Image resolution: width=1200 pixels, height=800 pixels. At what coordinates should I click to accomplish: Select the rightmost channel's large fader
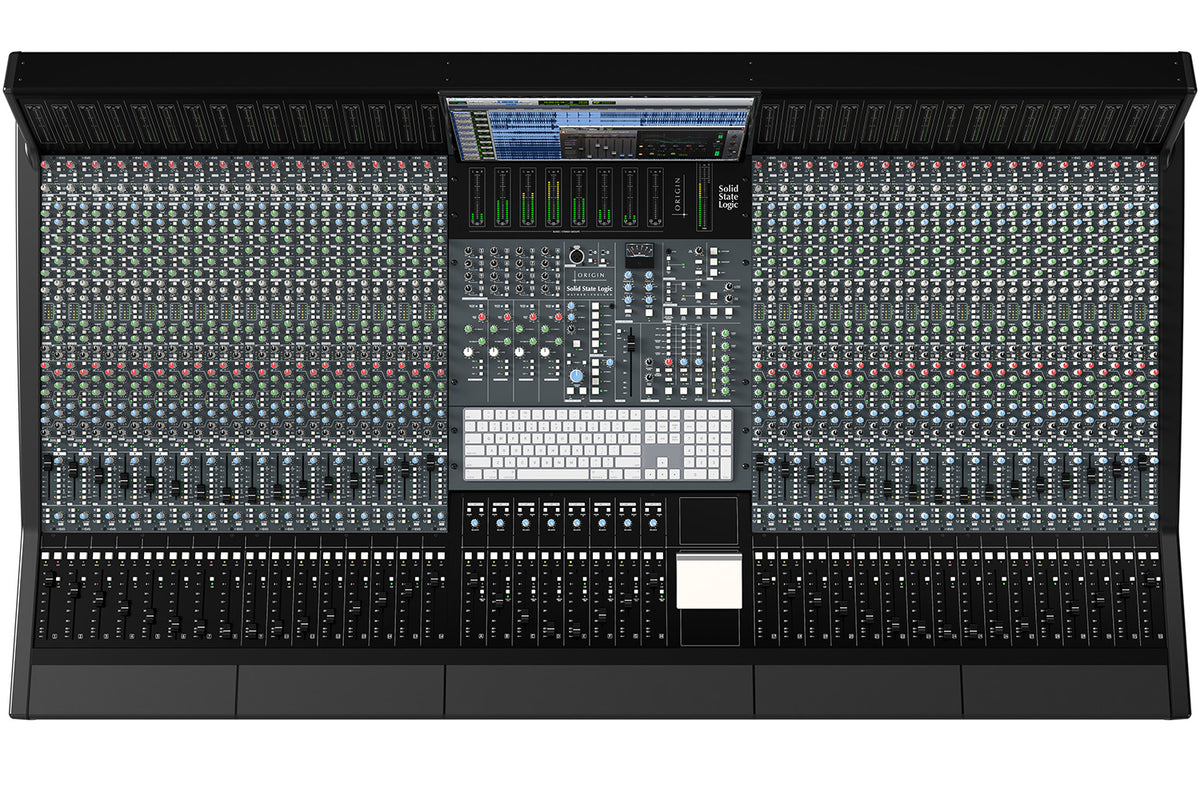point(1151,579)
